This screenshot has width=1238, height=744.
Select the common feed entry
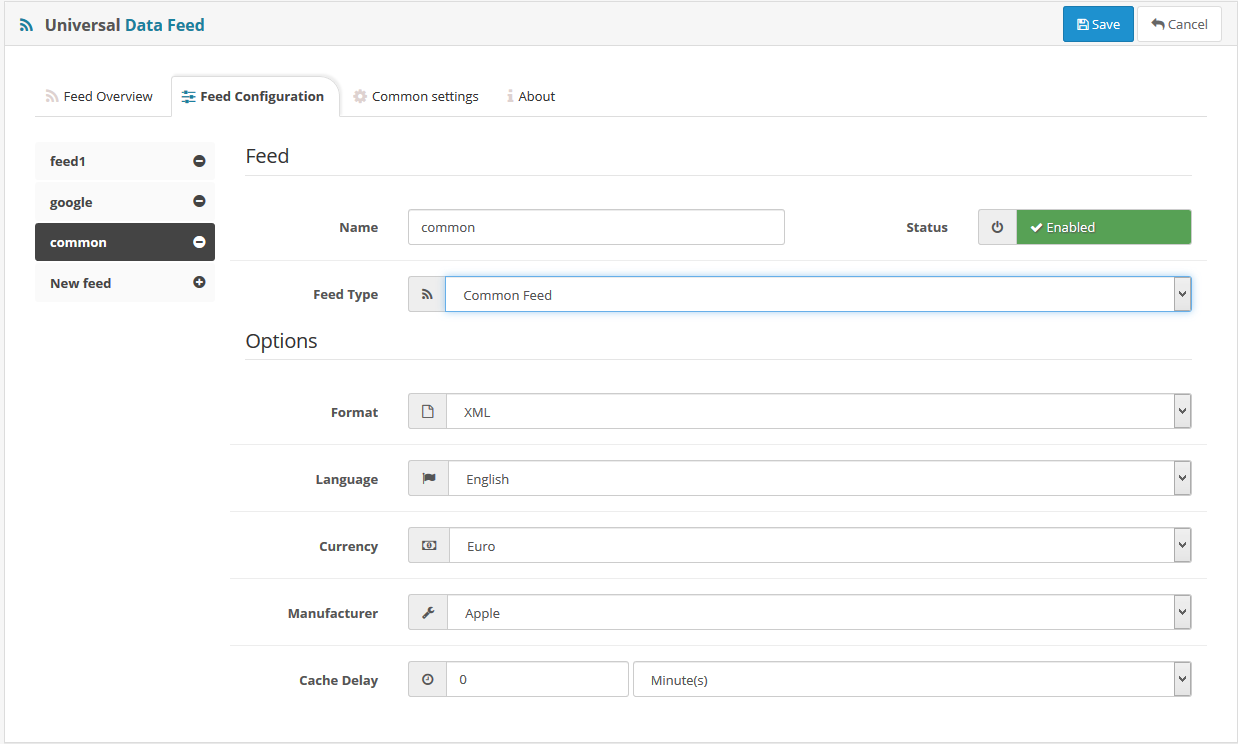point(125,242)
